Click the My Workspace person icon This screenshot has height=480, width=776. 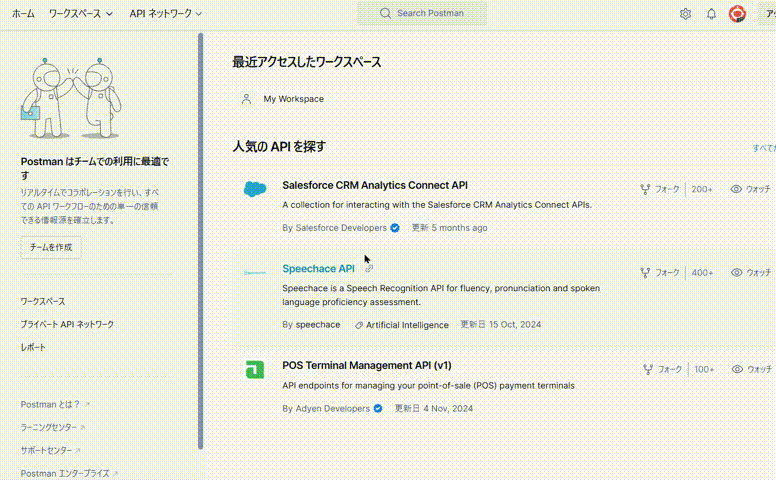pyautogui.click(x=246, y=99)
